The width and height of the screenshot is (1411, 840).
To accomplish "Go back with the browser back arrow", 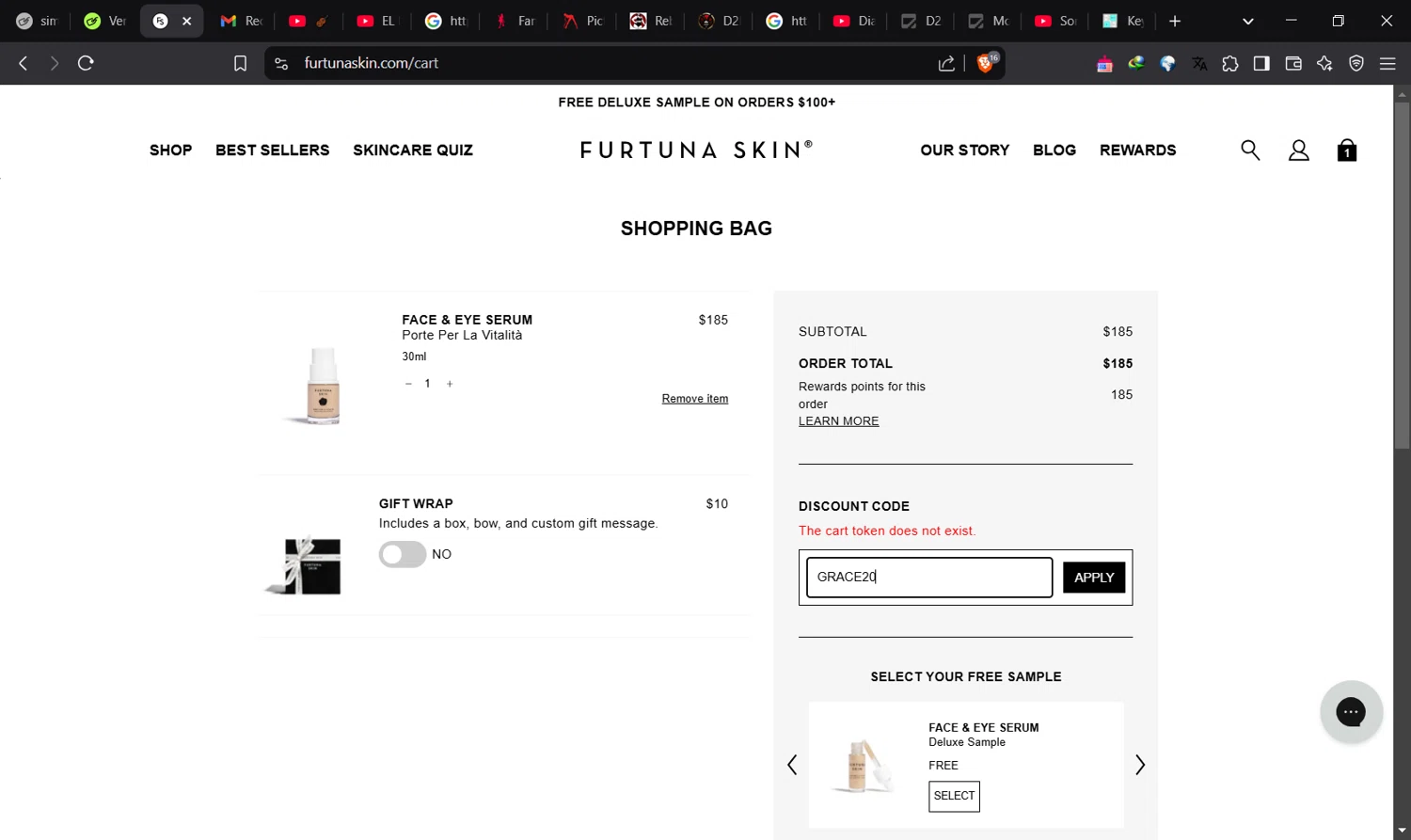I will [24, 63].
